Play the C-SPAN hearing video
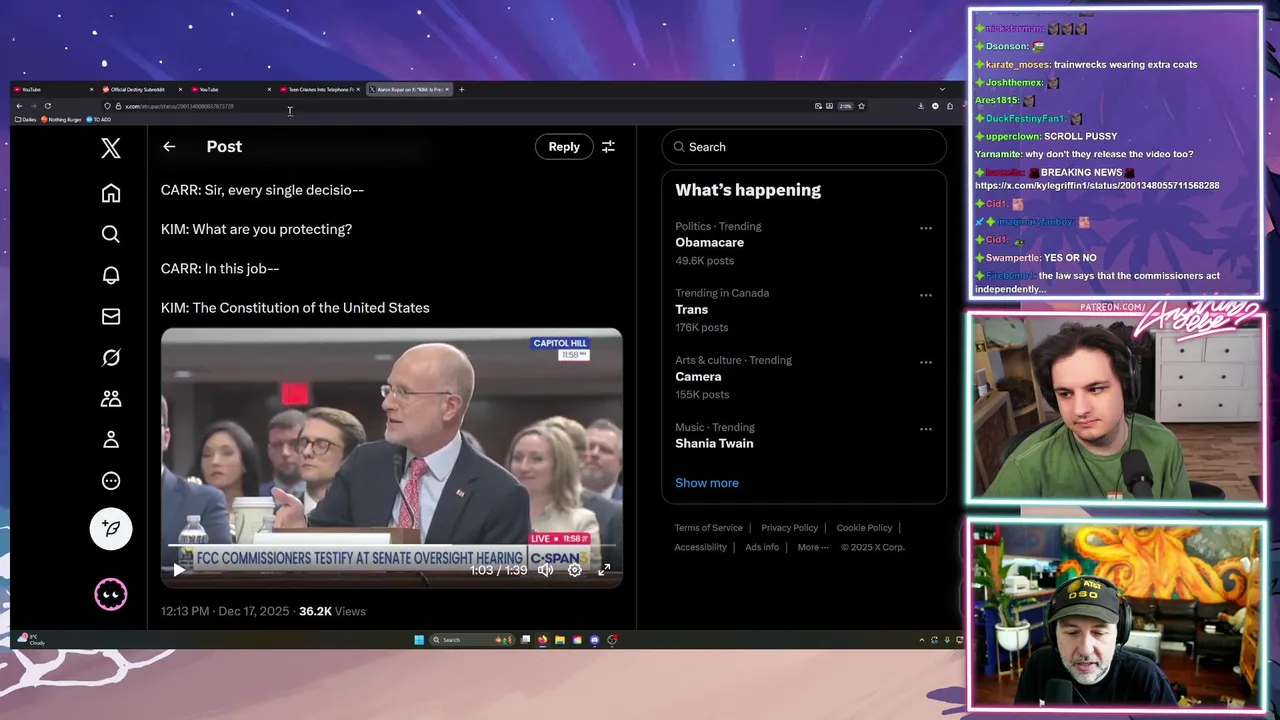 pos(179,570)
